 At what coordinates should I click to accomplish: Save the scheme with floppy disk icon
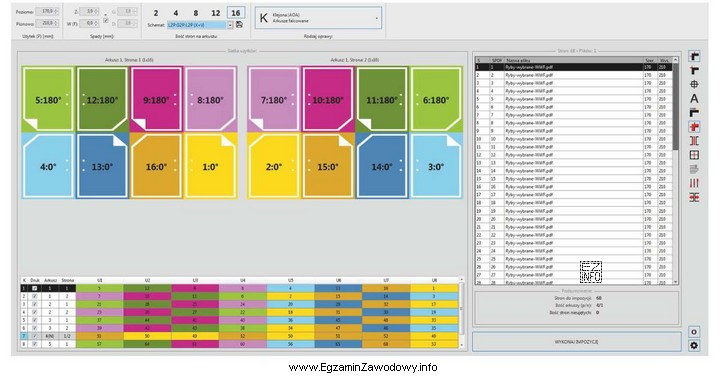click(239, 25)
